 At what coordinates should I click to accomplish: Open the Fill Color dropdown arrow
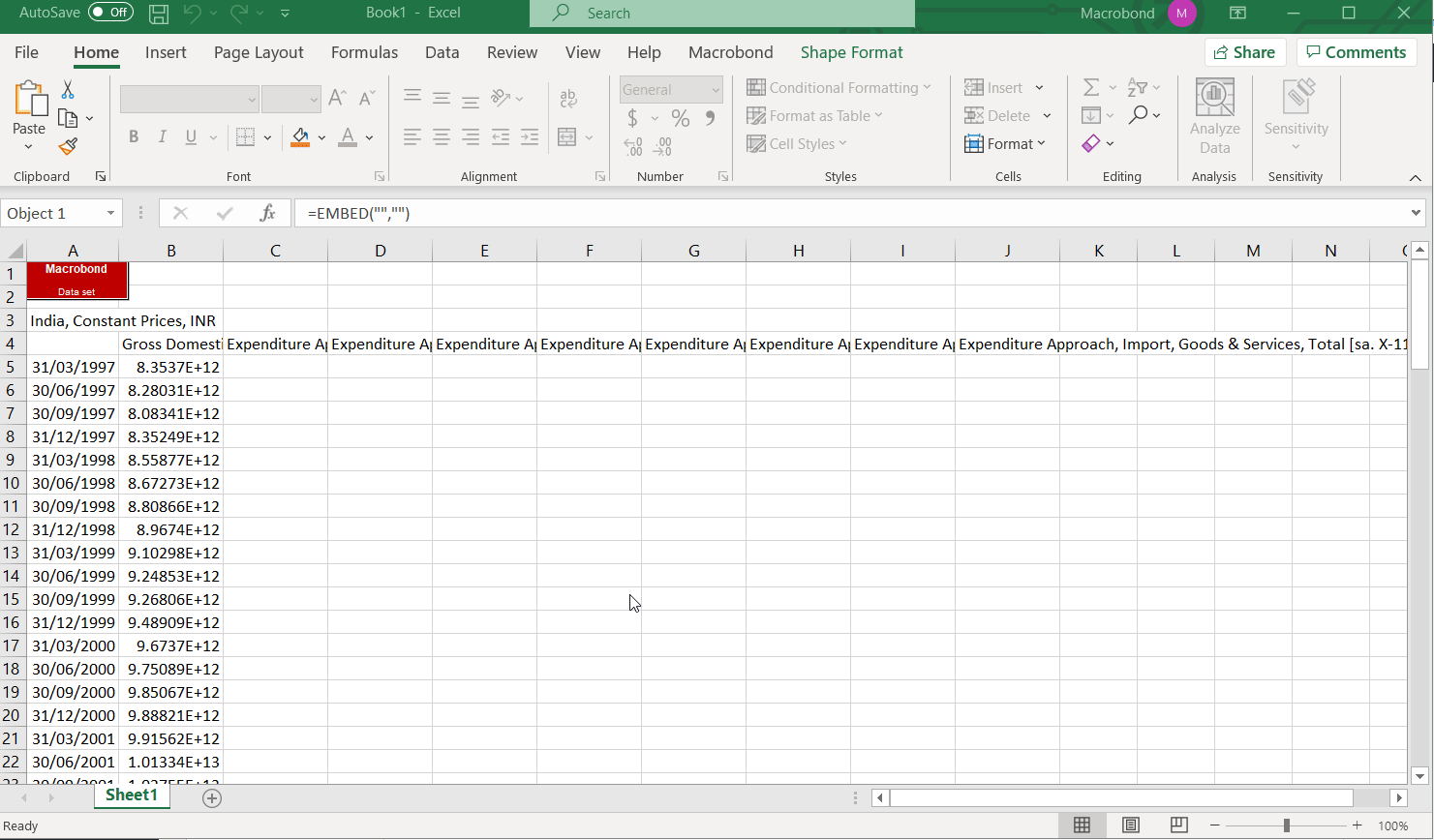321,137
